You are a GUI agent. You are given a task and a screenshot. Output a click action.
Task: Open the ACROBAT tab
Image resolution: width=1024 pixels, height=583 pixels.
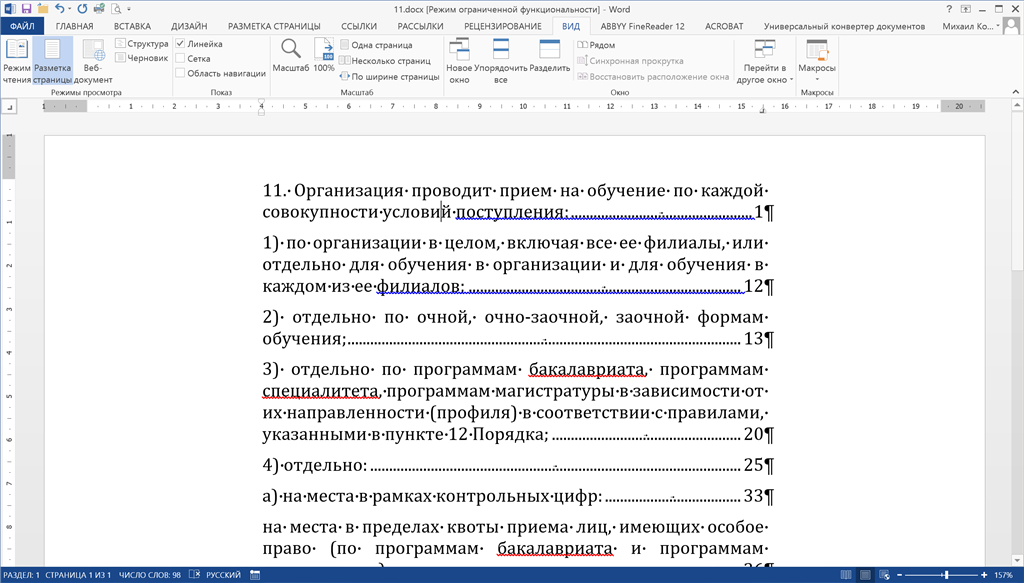pos(724,26)
